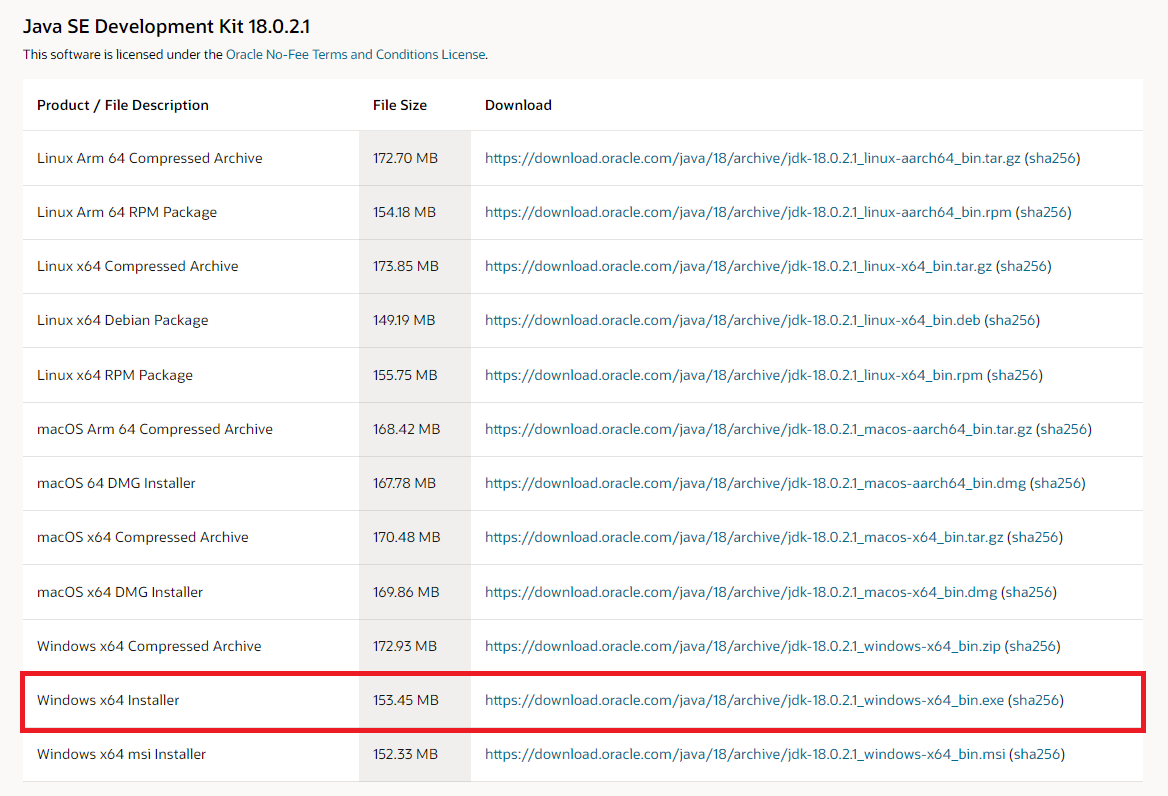Open sha256 for windows-x64_bin.zip
Viewport: 1168px width, 796px height.
point(1032,646)
